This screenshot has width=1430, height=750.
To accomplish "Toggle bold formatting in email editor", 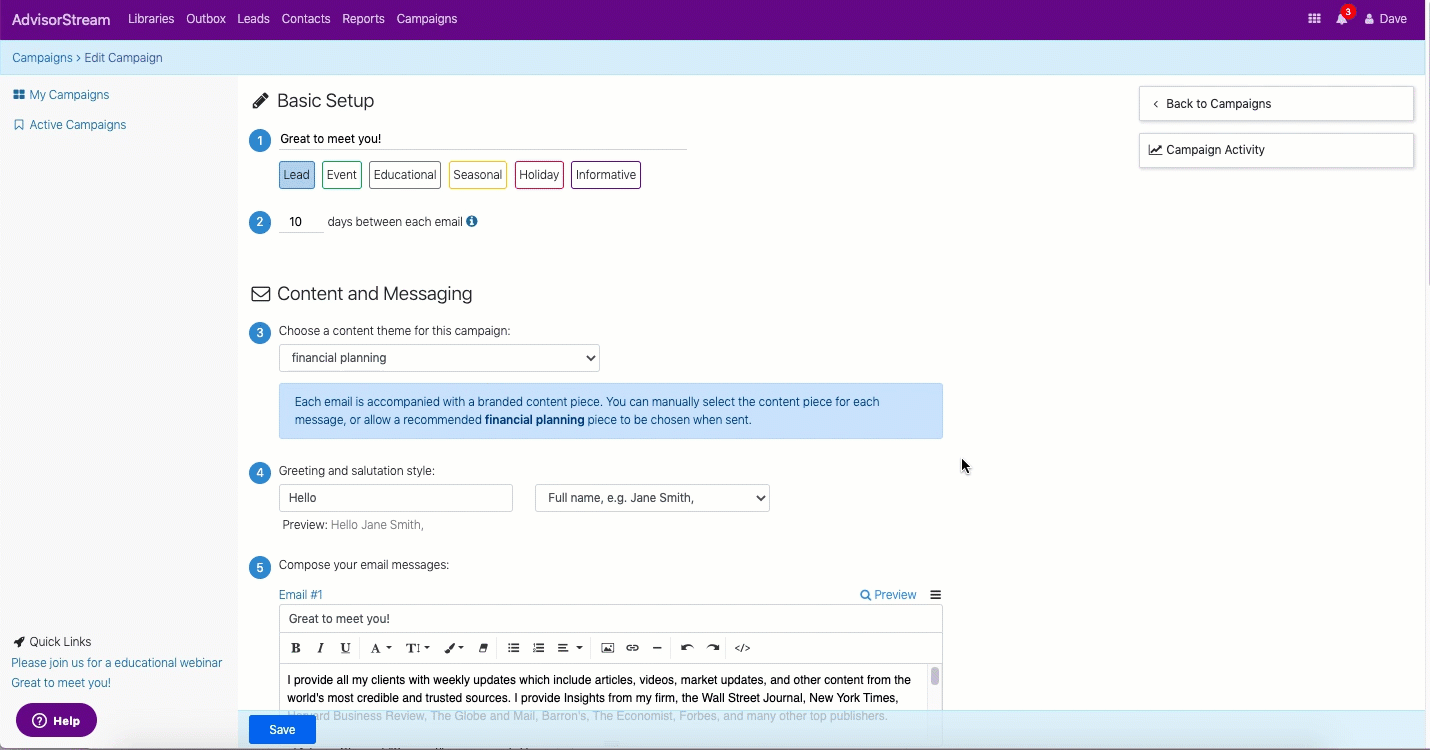I will click(295, 648).
